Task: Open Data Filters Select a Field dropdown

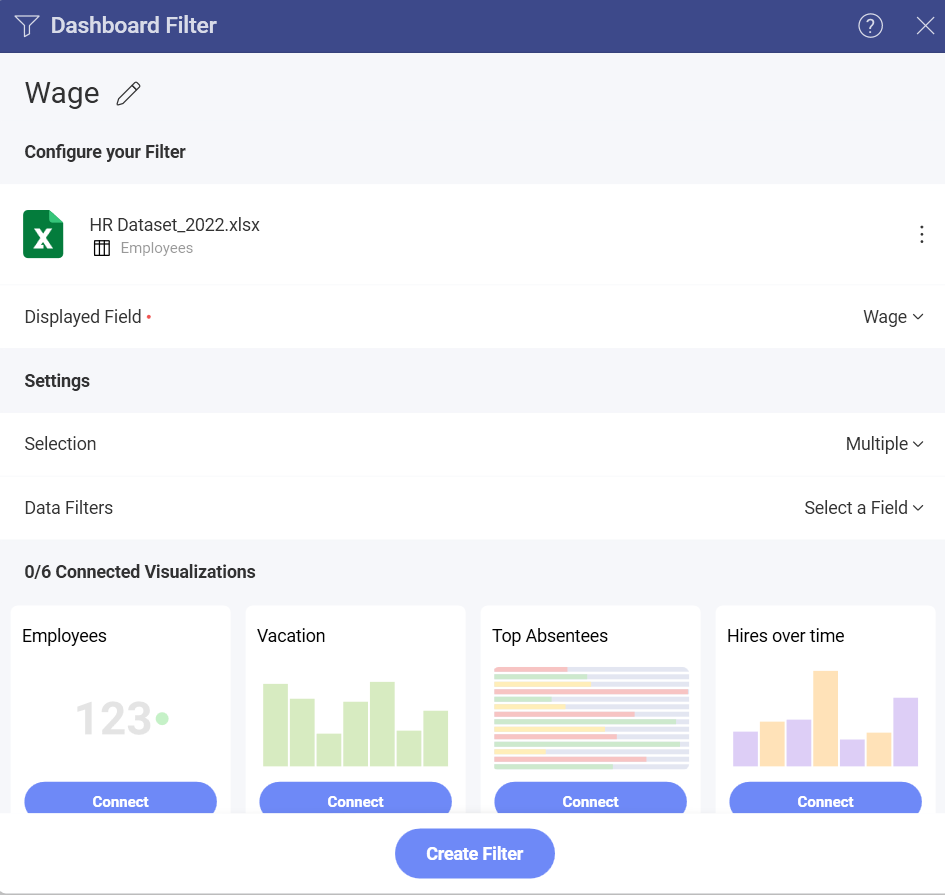Action: 864,508
